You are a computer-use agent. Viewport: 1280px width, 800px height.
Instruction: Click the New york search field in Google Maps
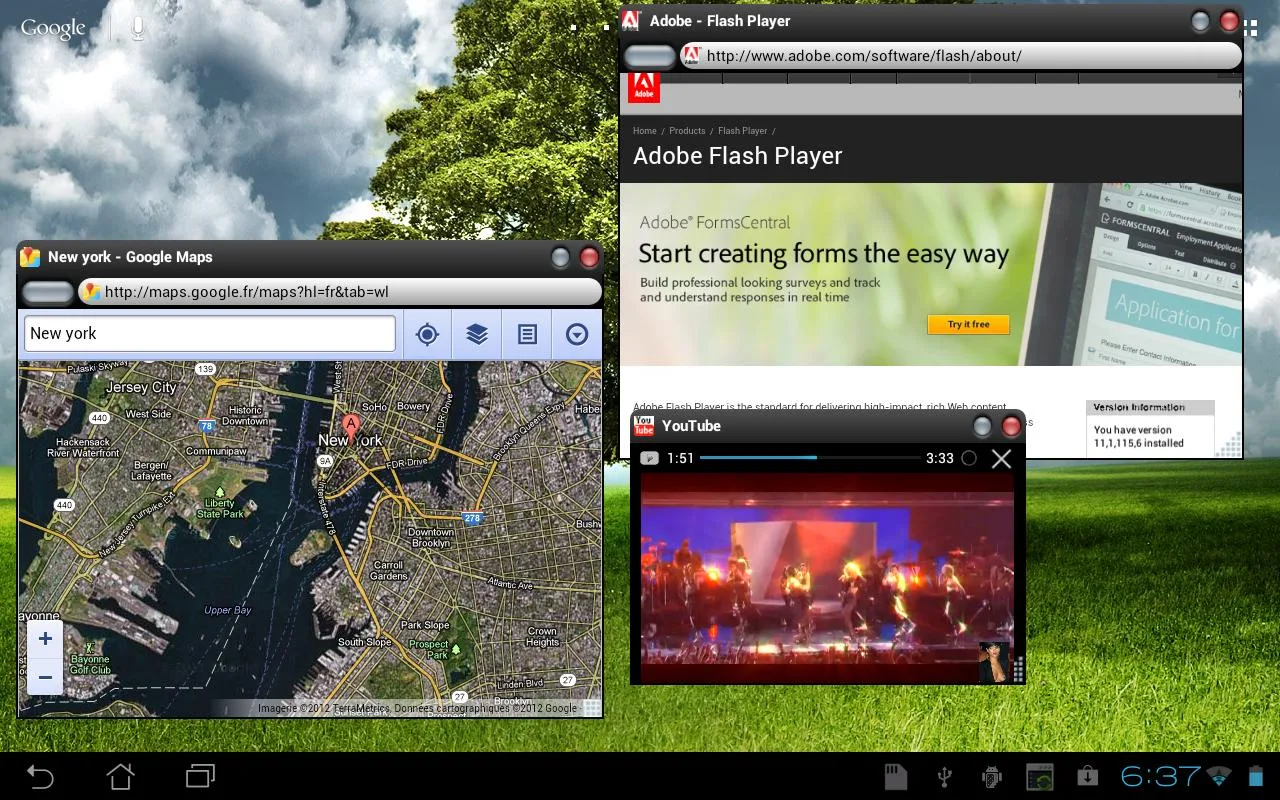coord(210,334)
